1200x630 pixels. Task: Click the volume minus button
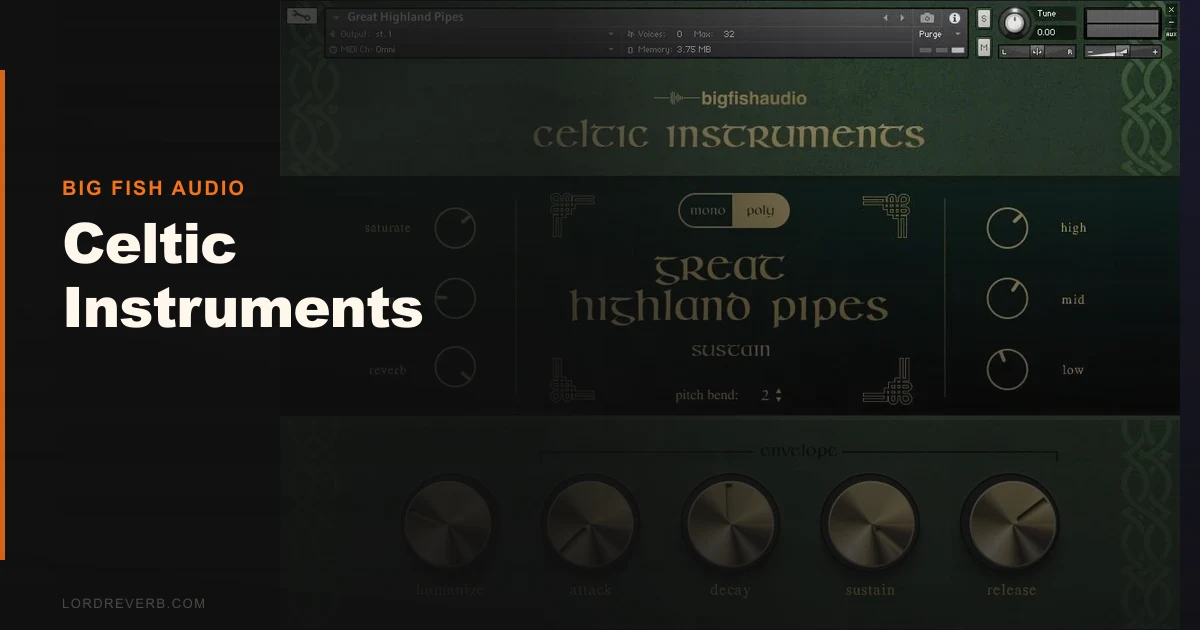click(1090, 52)
